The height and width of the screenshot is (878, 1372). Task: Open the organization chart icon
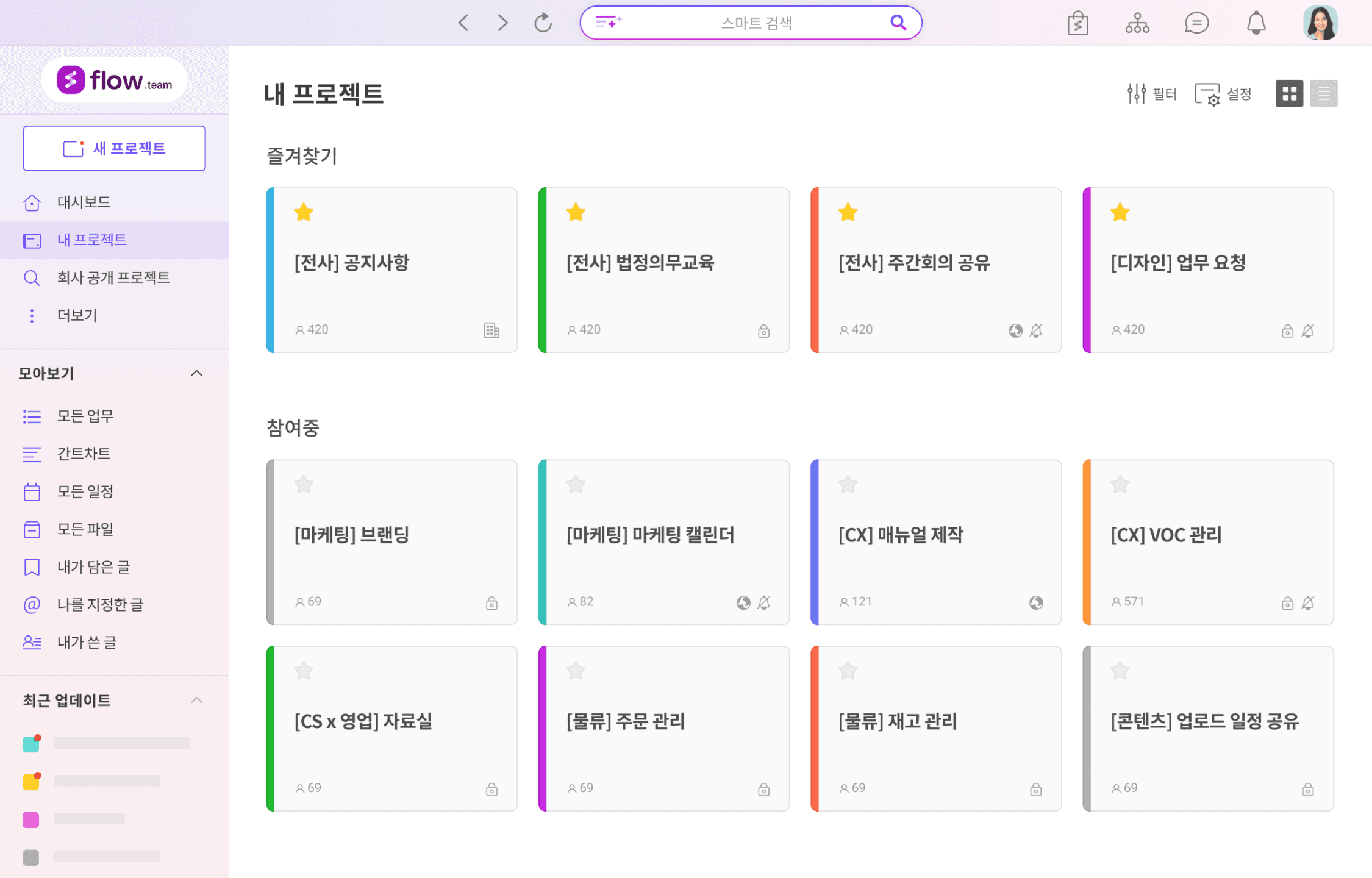coord(1137,23)
